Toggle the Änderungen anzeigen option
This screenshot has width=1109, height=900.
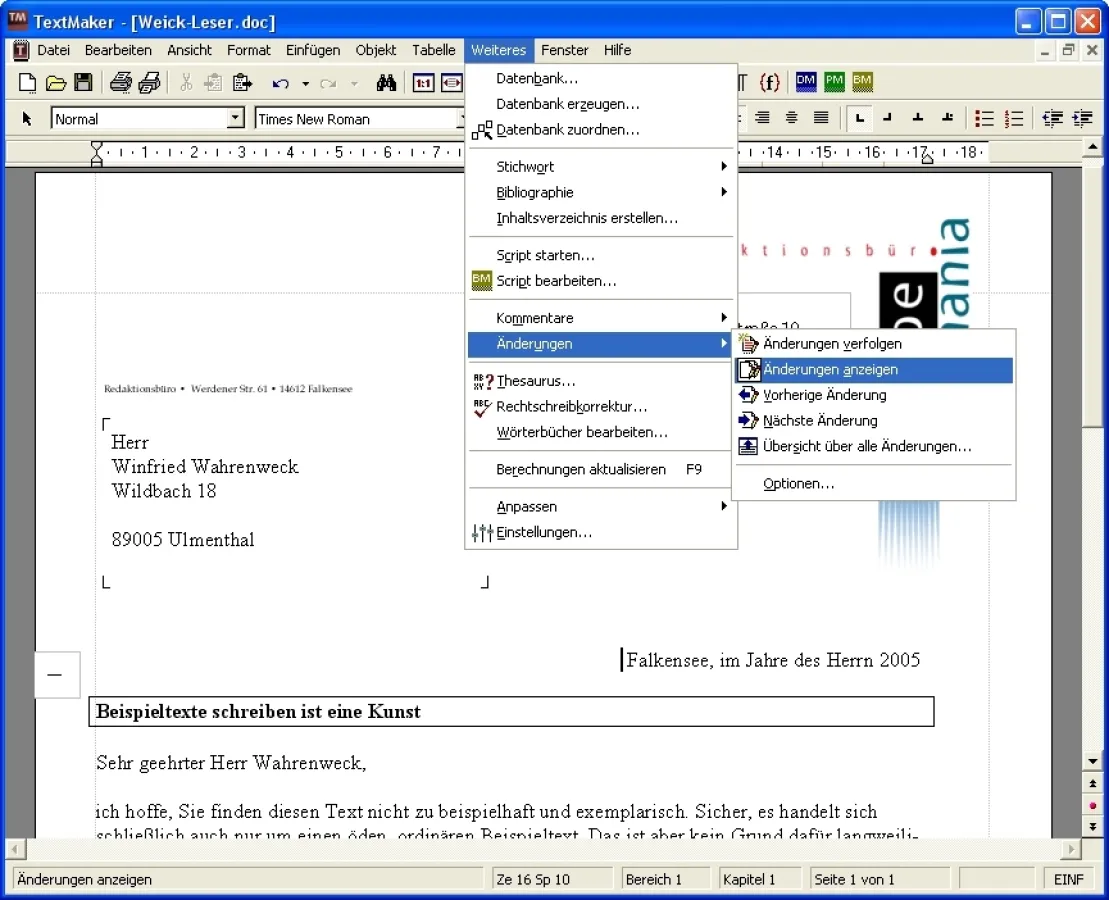(x=830, y=370)
